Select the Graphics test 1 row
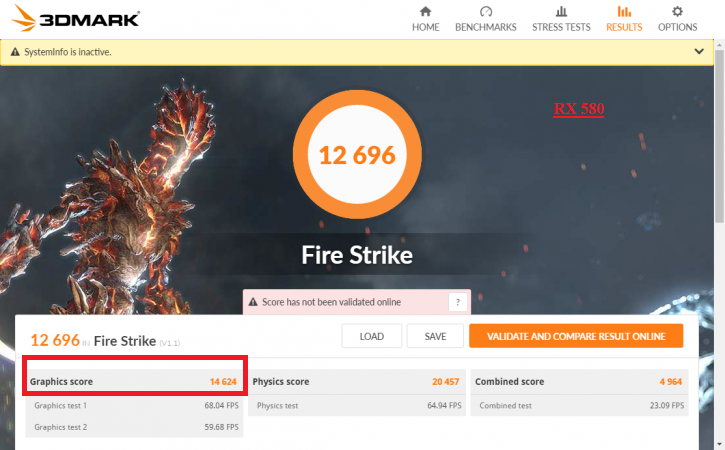725x450 pixels. [134, 406]
